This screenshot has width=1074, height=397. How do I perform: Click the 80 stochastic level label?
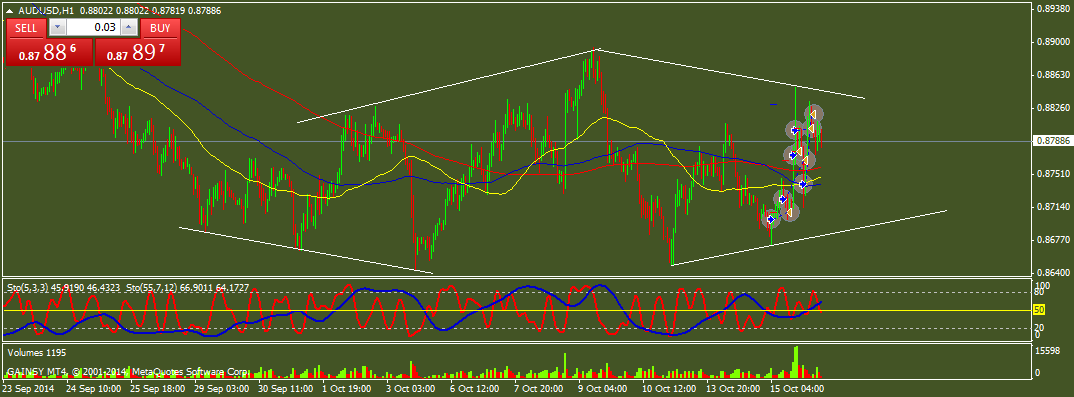(x=1040, y=292)
